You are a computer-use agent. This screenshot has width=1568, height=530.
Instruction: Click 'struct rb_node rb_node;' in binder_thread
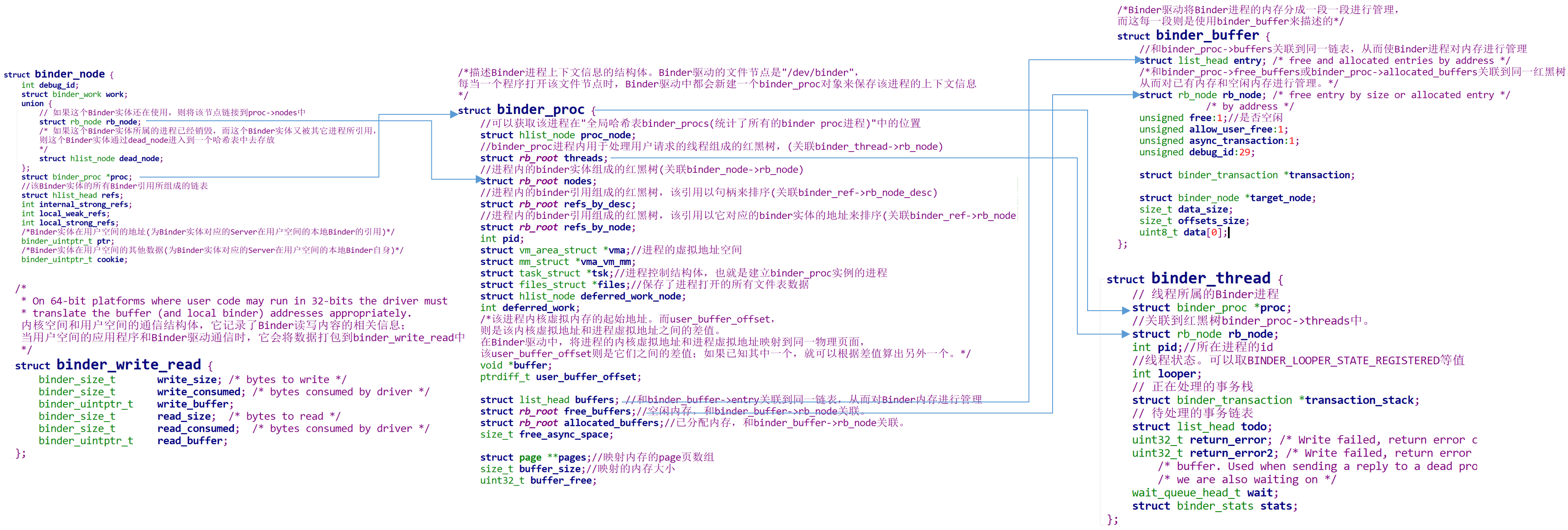pyautogui.click(x=1205, y=334)
